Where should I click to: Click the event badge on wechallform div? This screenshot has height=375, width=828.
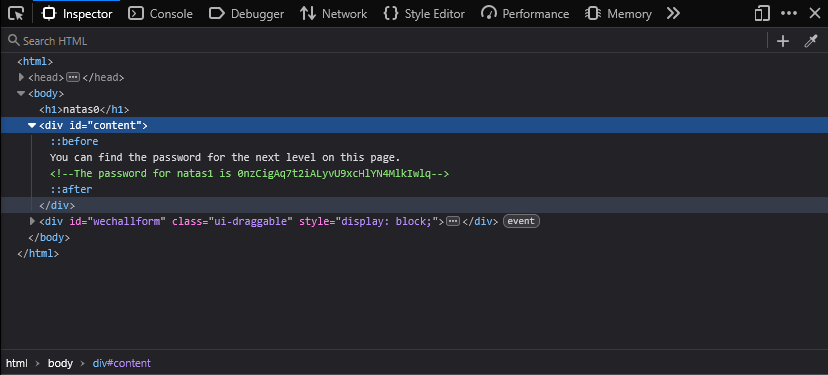tap(521, 221)
